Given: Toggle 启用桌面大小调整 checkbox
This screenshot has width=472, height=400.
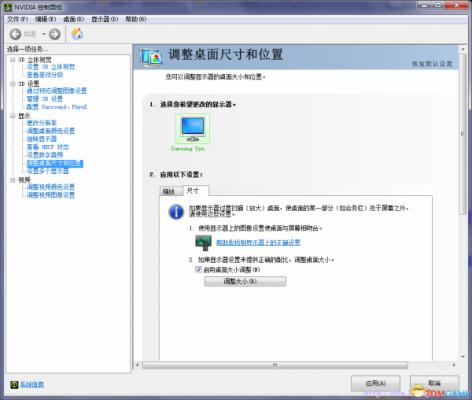Looking at the screenshot, I should pyautogui.click(x=199, y=269).
